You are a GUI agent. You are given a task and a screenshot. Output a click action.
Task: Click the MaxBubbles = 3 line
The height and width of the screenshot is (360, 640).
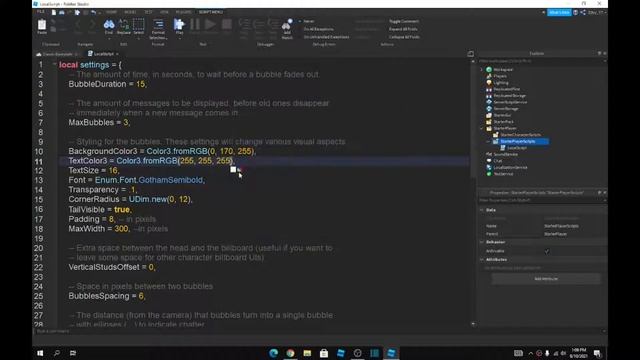pyautogui.click(x=99, y=122)
